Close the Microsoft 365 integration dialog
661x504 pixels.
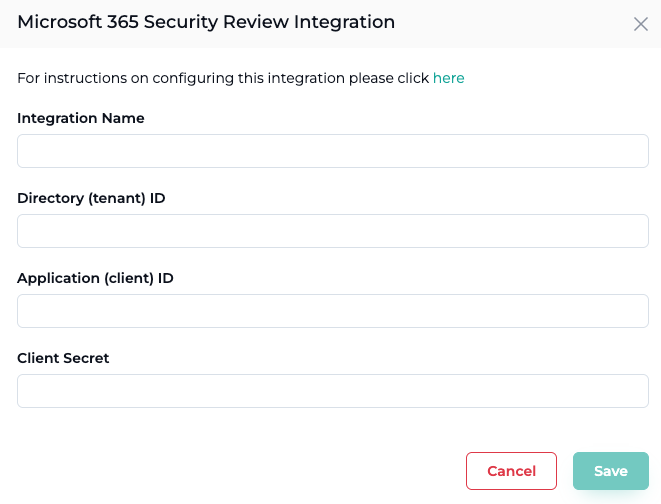coord(641,24)
